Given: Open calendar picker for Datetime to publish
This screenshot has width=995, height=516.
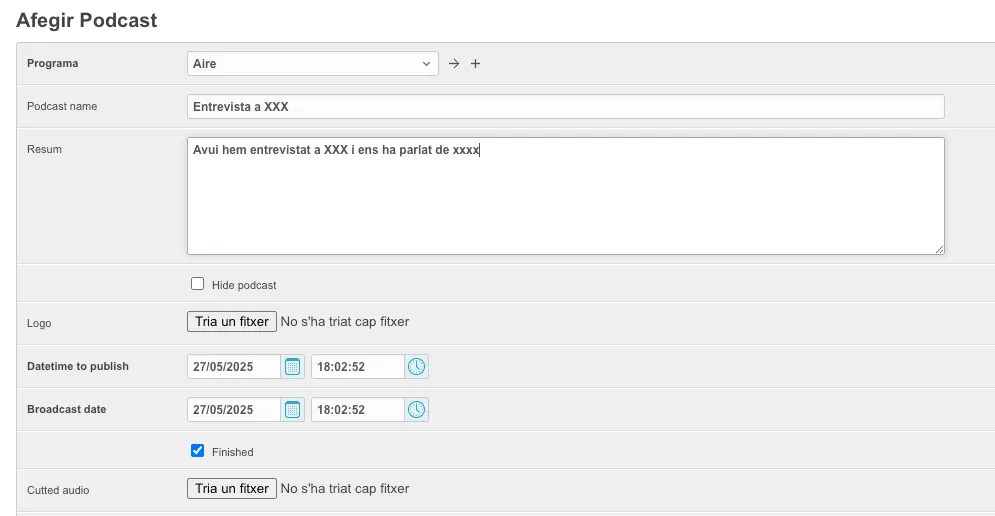Looking at the screenshot, I should click(x=293, y=367).
